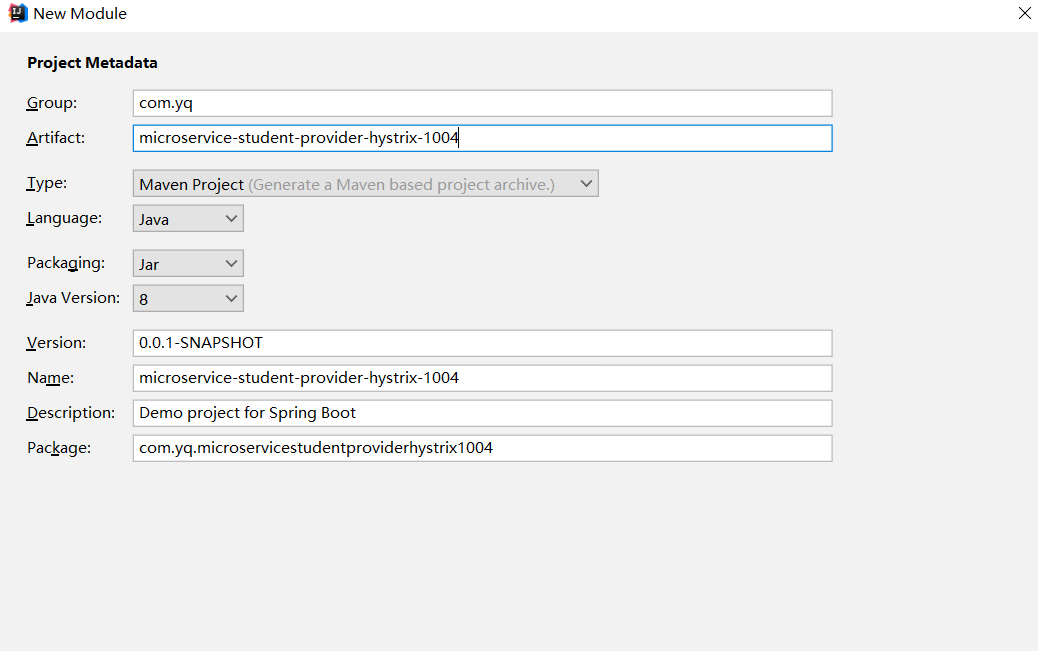The width and height of the screenshot is (1038, 651).
Task: Click the Description label
Action: [71, 413]
